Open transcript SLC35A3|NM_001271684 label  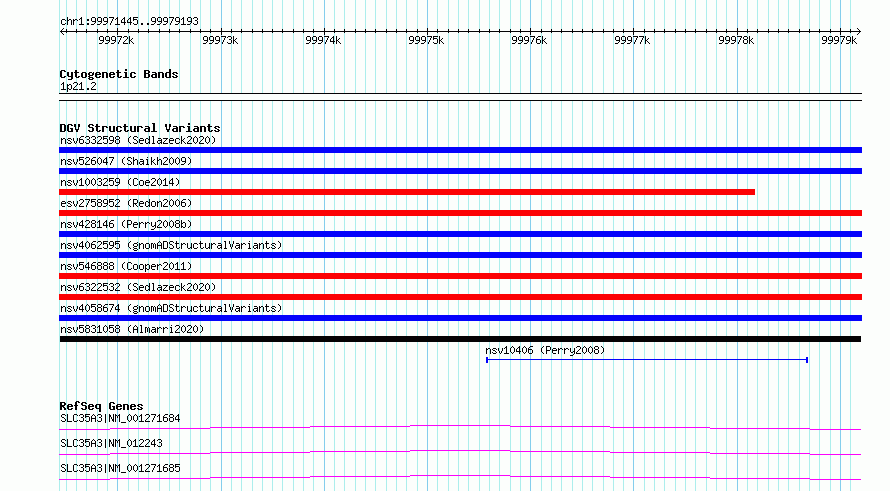click(120, 418)
